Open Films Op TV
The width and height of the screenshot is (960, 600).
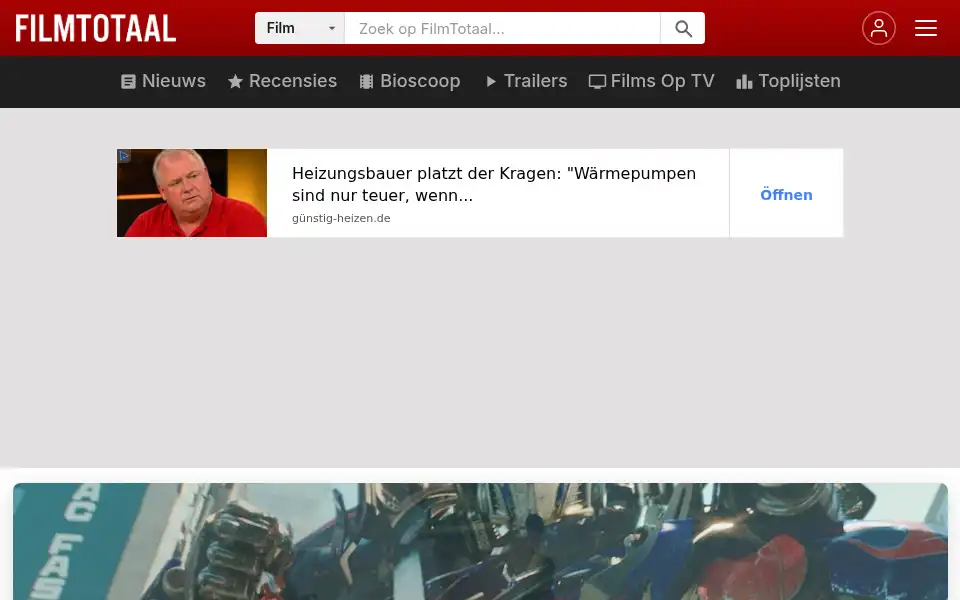point(651,81)
